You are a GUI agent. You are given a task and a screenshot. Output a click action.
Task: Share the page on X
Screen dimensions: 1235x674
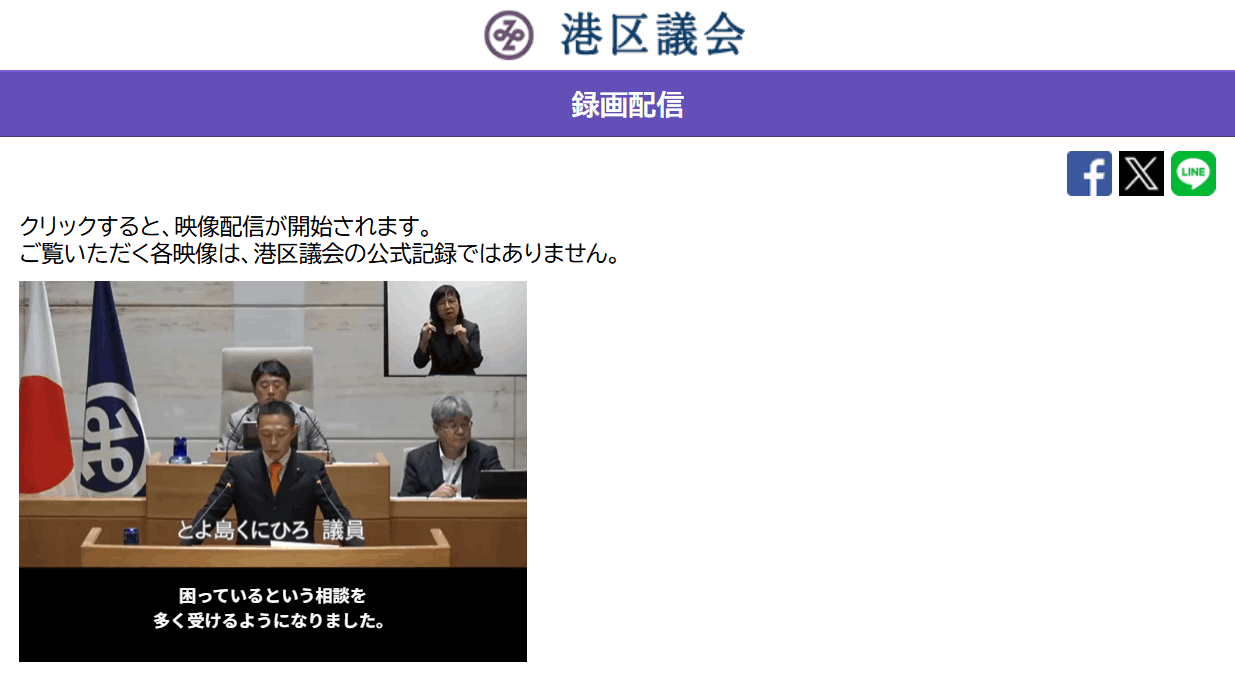[x=1141, y=174]
